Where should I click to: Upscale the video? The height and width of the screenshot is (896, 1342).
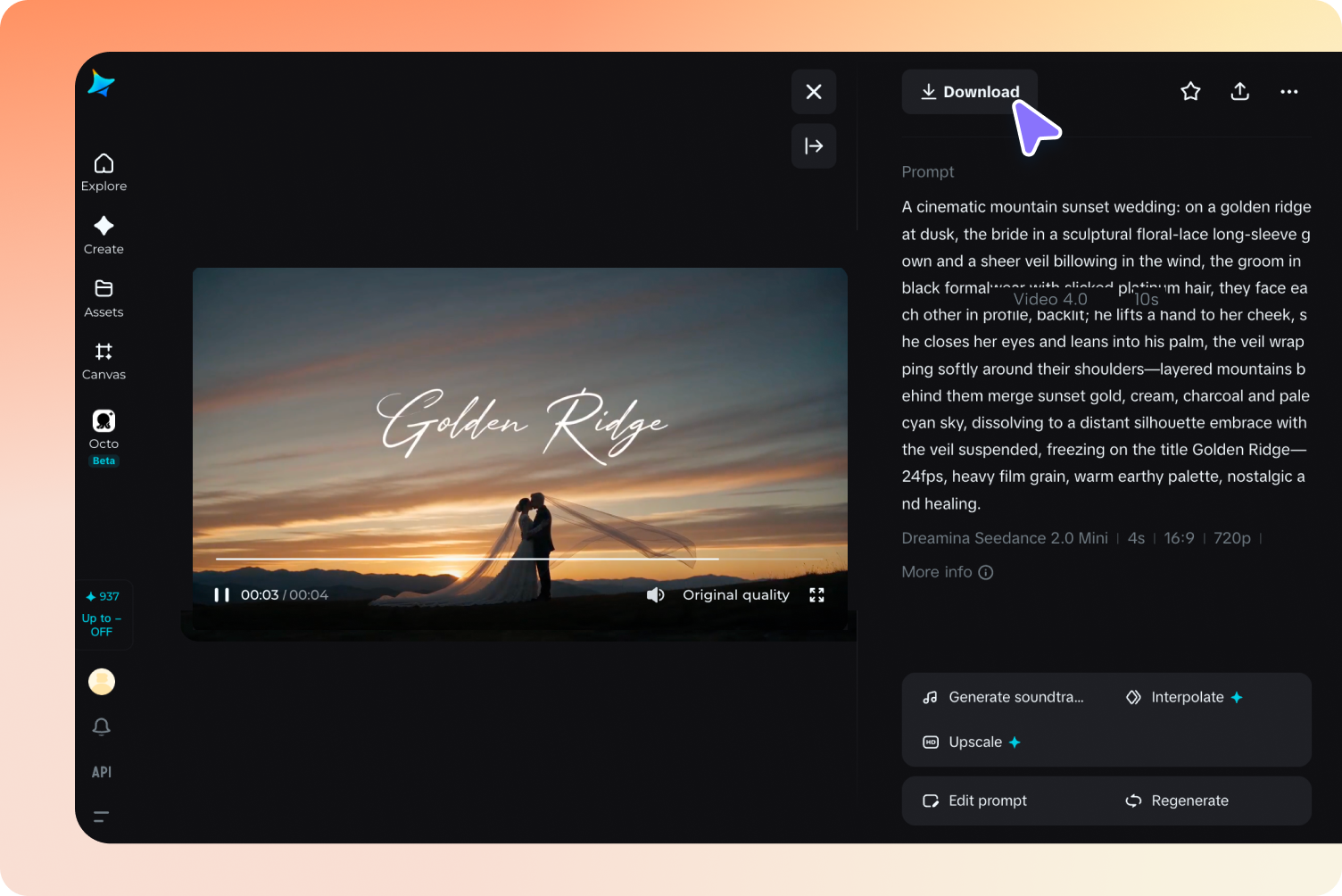(972, 743)
